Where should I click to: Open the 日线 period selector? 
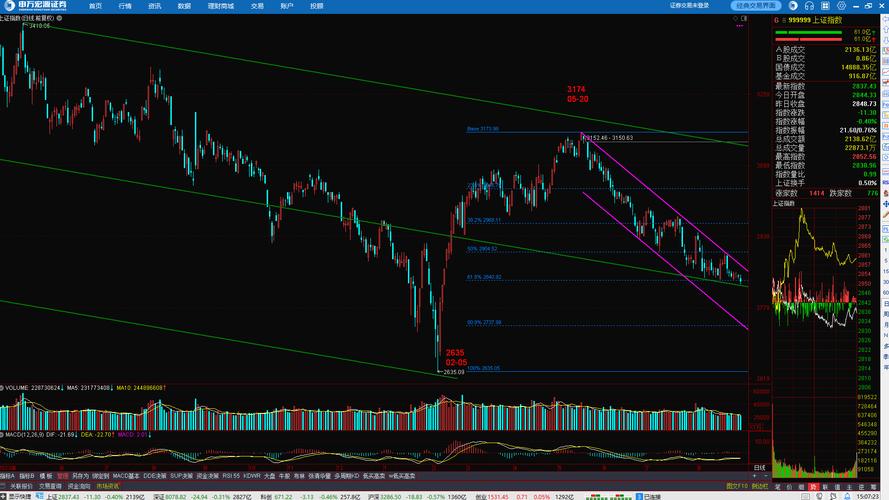(x=759, y=467)
